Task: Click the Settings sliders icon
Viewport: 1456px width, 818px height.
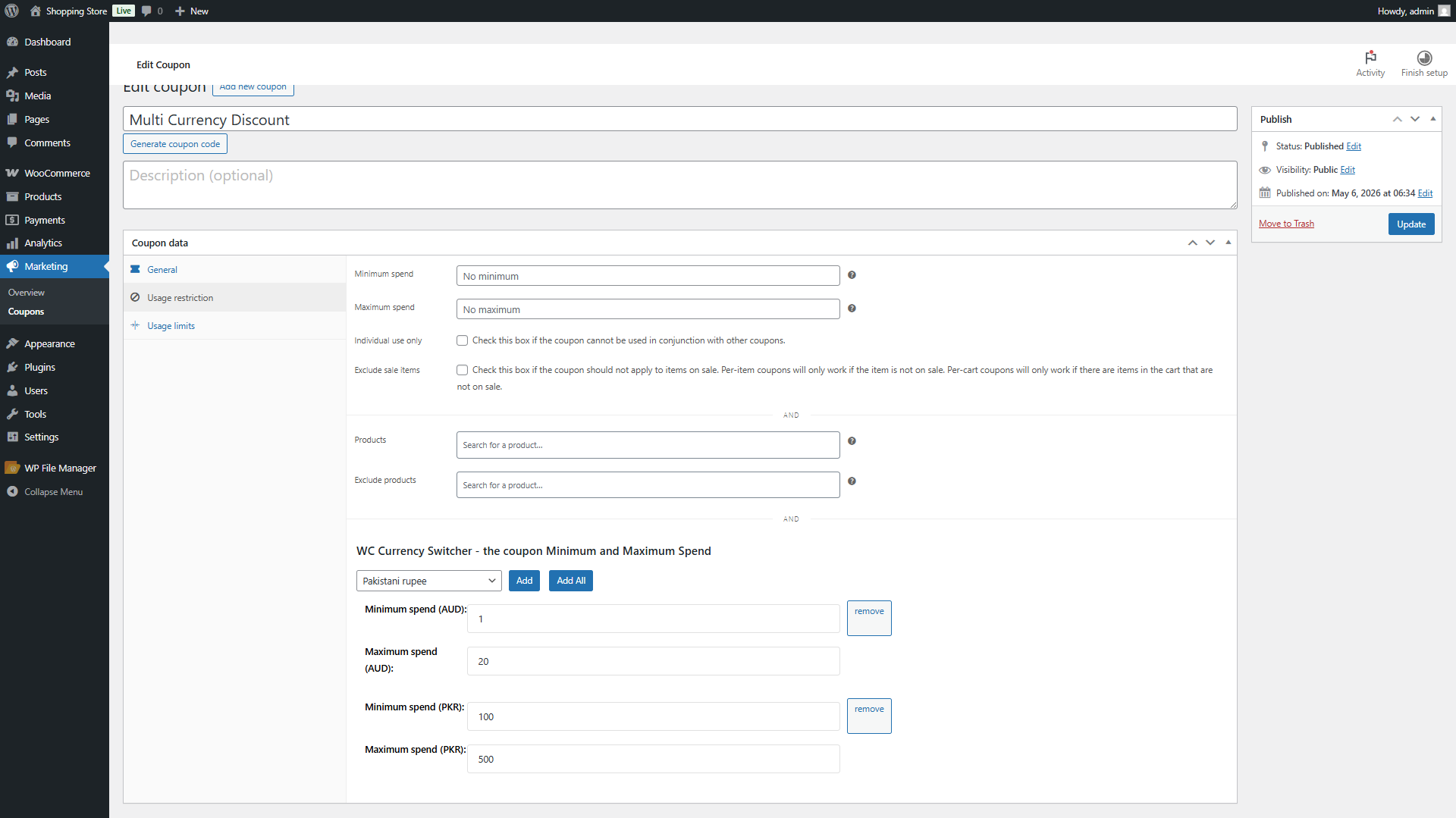Action: pos(12,437)
